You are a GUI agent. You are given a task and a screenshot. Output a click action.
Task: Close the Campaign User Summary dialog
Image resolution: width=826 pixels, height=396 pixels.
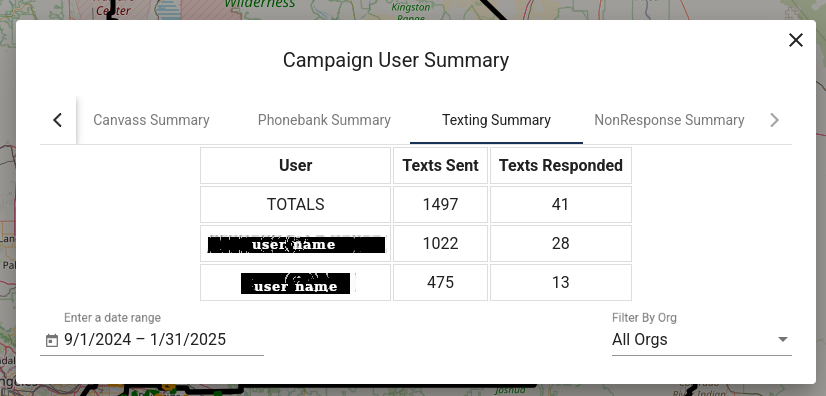(795, 40)
